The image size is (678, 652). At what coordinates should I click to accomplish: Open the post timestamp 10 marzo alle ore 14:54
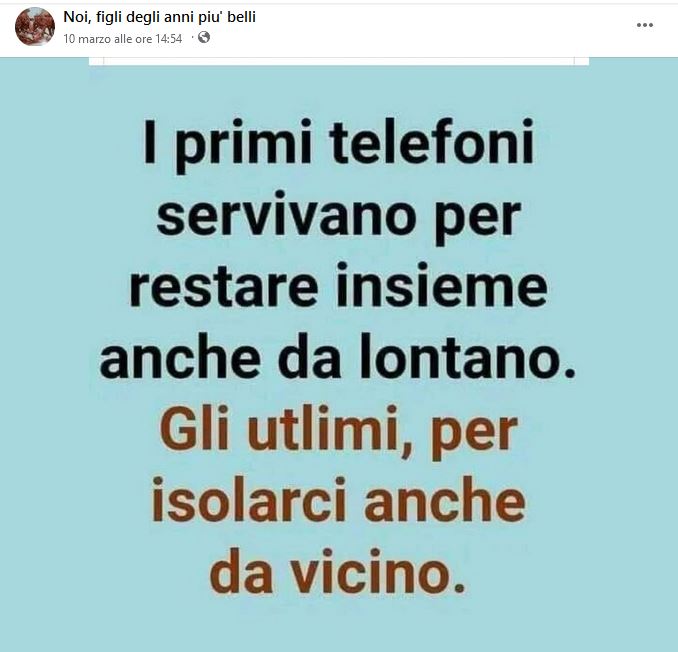coord(123,39)
